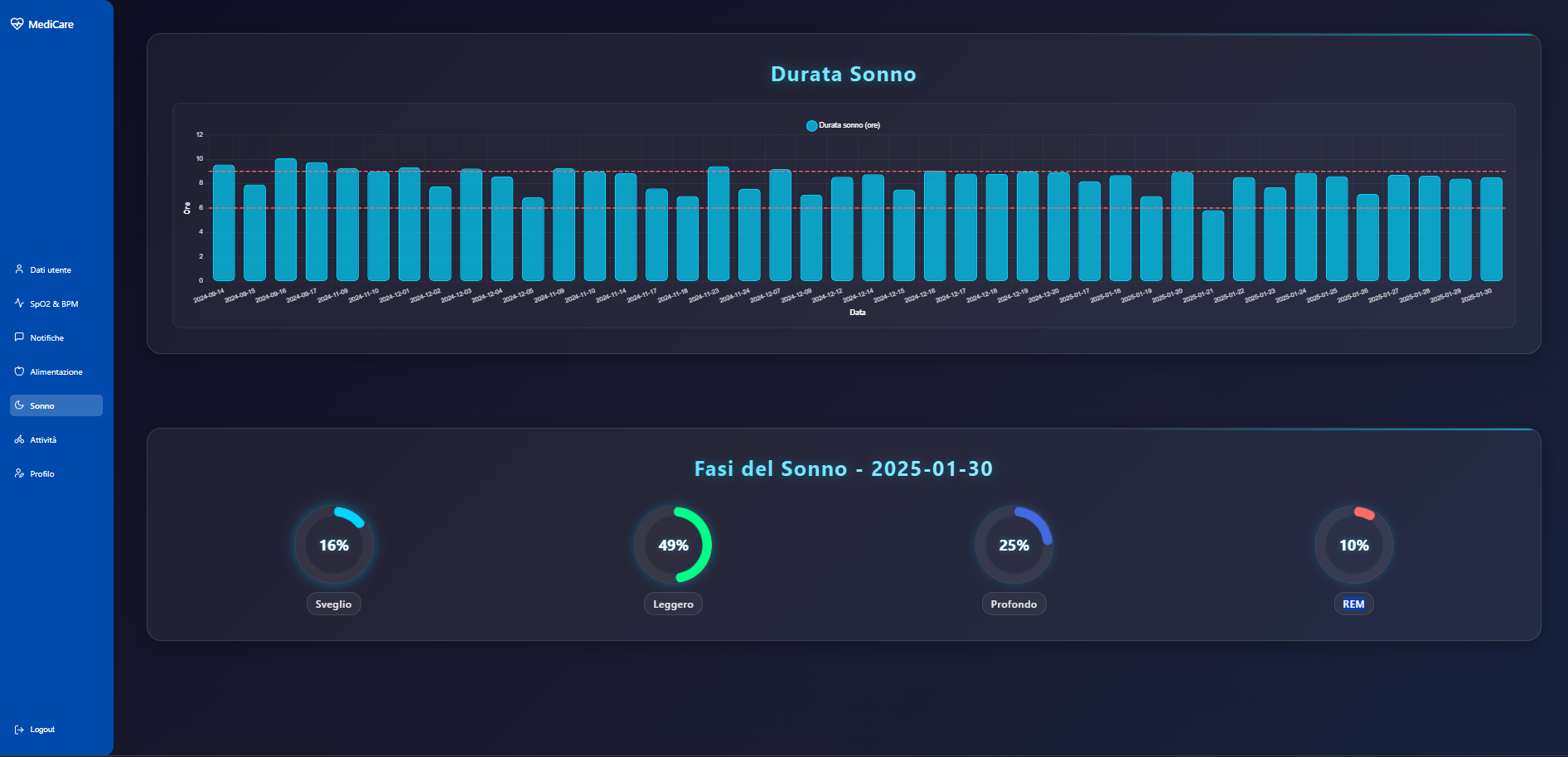The image size is (1568, 757).
Task: Click the Profondo 25% circular gauge
Action: pos(1014,545)
